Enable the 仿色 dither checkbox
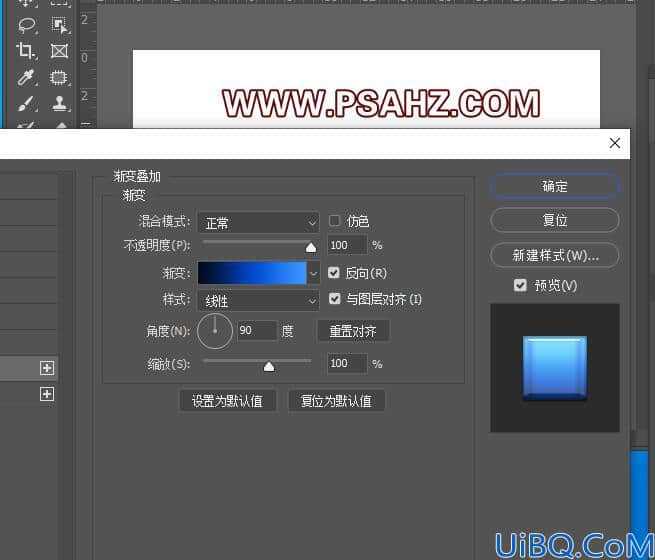The image size is (655, 560). [335, 220]
